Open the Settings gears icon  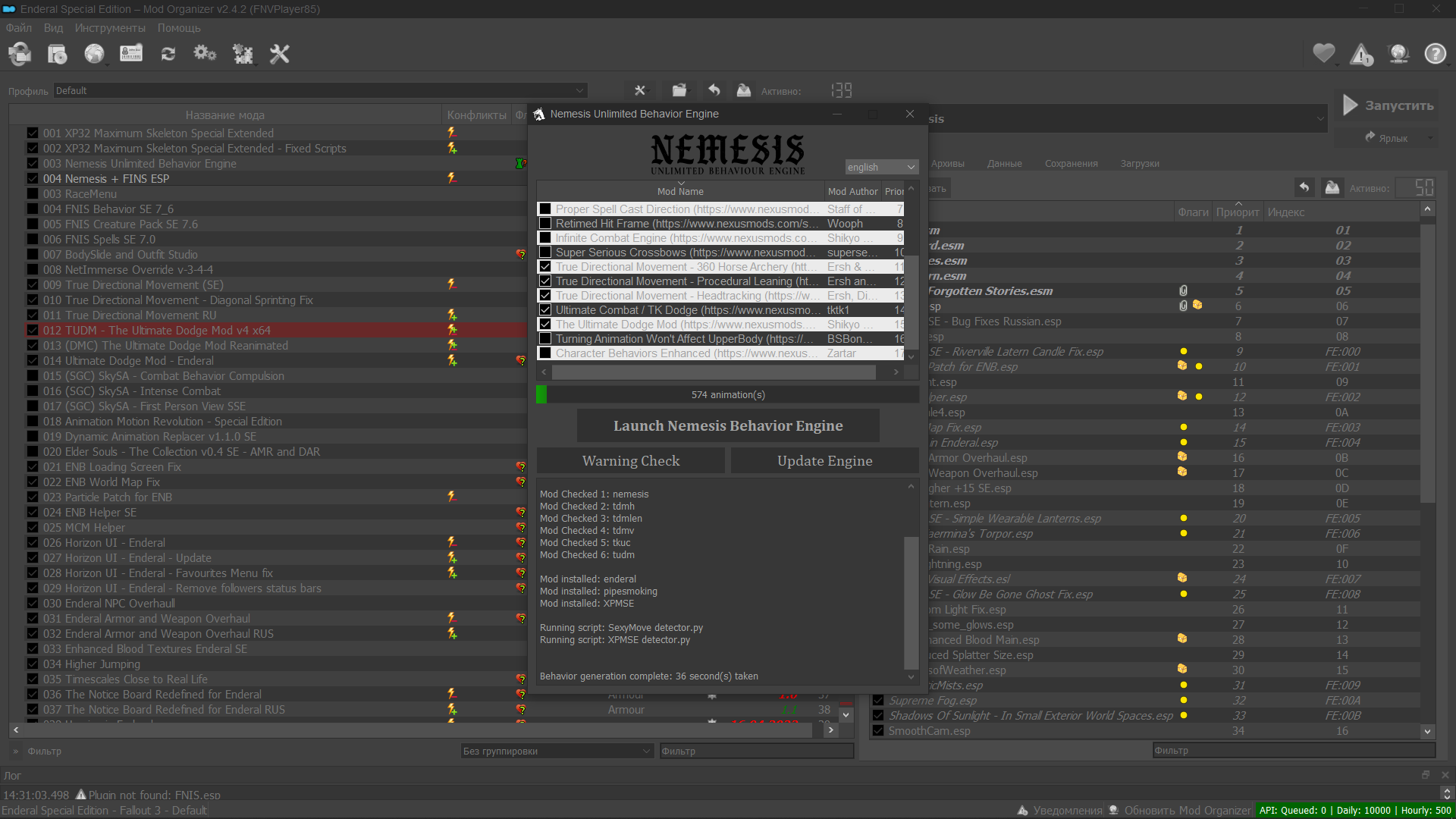[205, 54]
